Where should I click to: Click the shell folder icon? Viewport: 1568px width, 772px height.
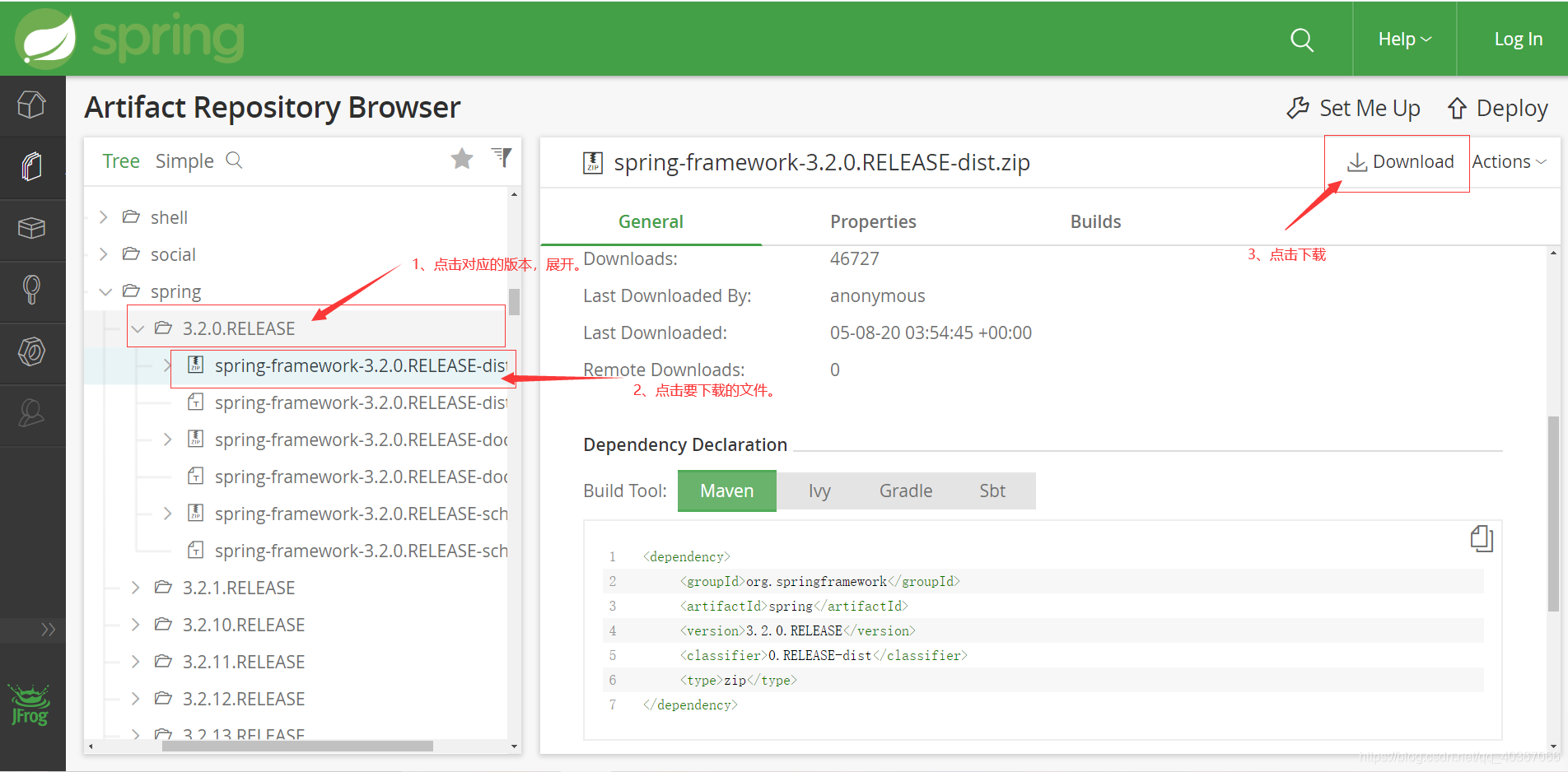pos(131,217)
